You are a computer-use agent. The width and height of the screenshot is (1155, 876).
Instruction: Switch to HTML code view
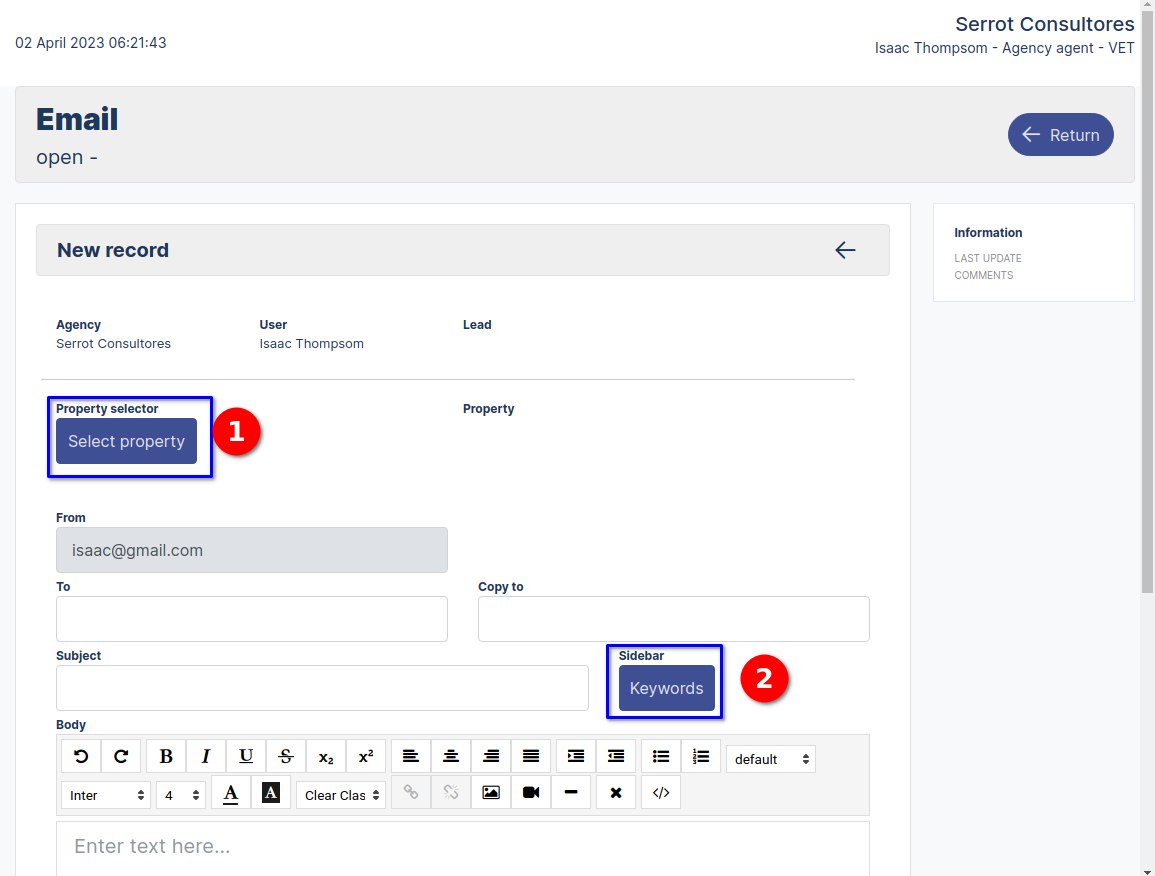point(661,792)
